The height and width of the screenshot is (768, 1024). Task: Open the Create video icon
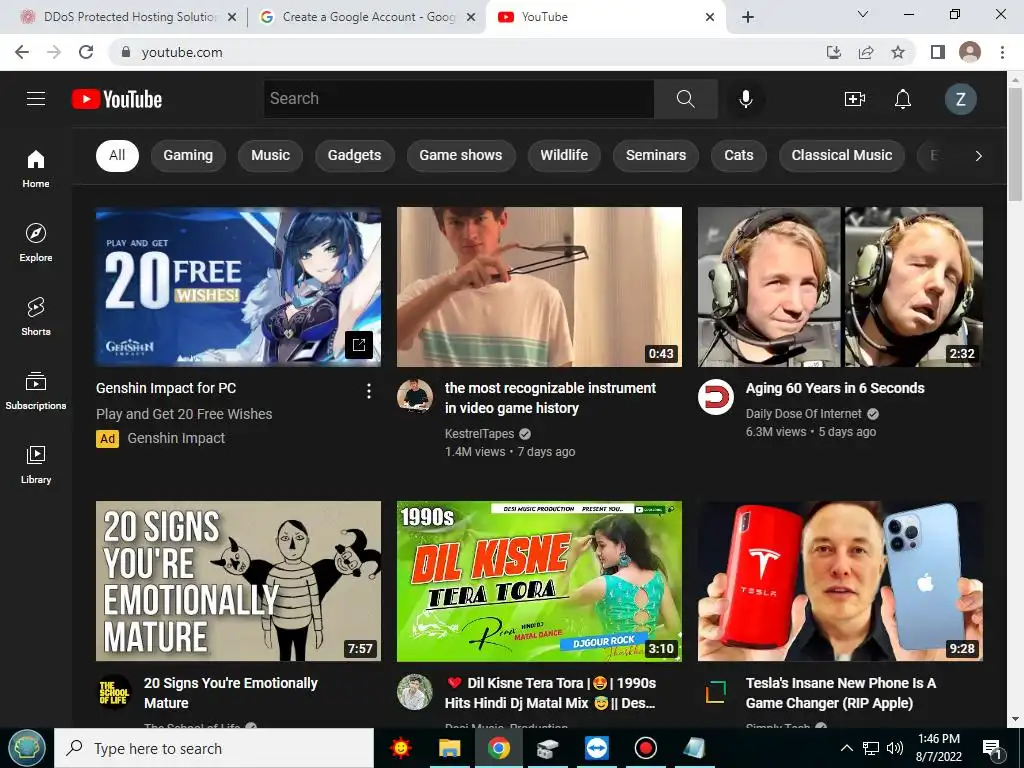coord(855,99)
